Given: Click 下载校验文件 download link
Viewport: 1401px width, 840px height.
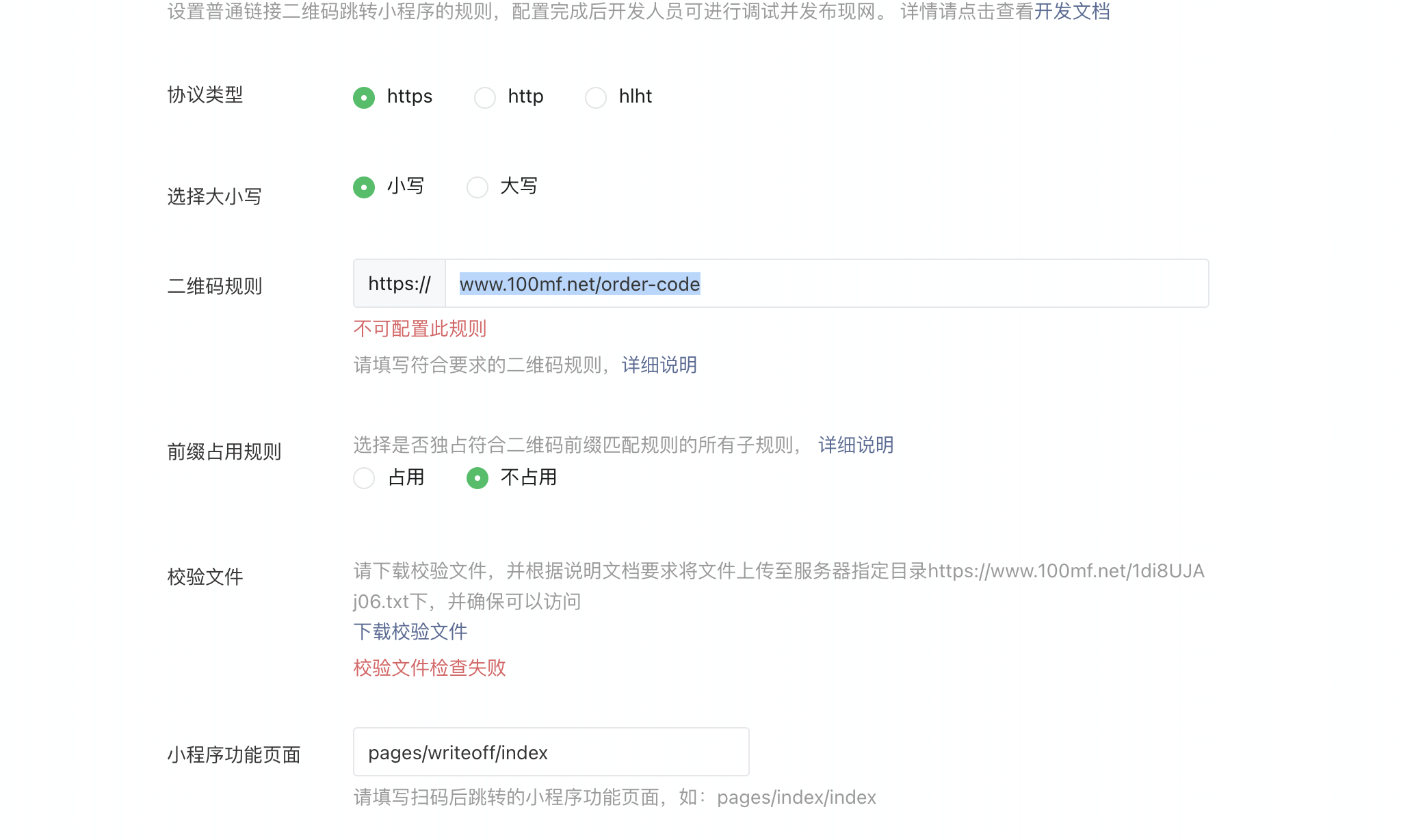Looking at the screenshot, I should [410, 631].
